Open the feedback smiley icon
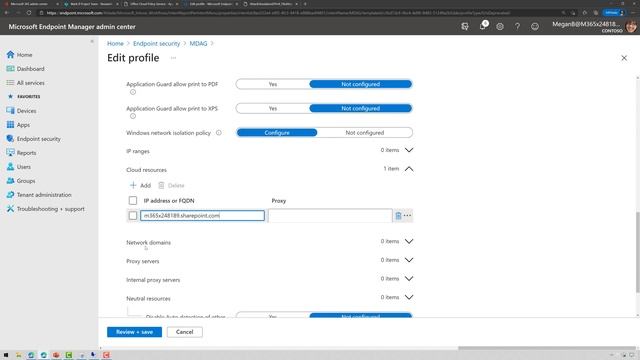Screen dimensions: 640x360 coord(535,27)
